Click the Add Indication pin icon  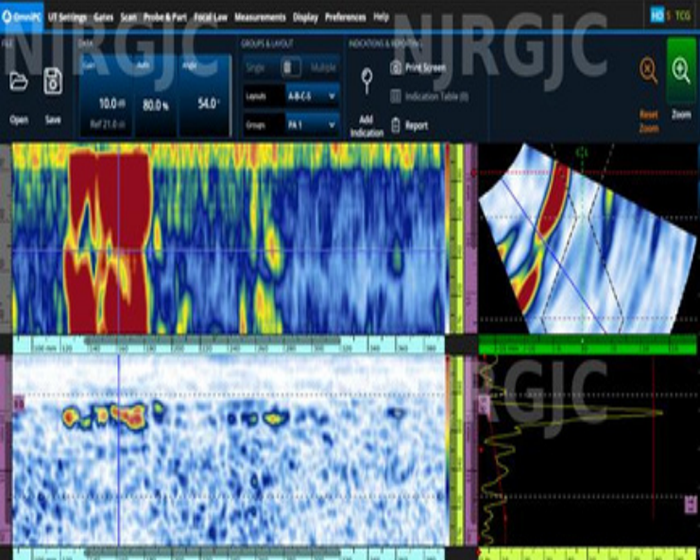367,82
